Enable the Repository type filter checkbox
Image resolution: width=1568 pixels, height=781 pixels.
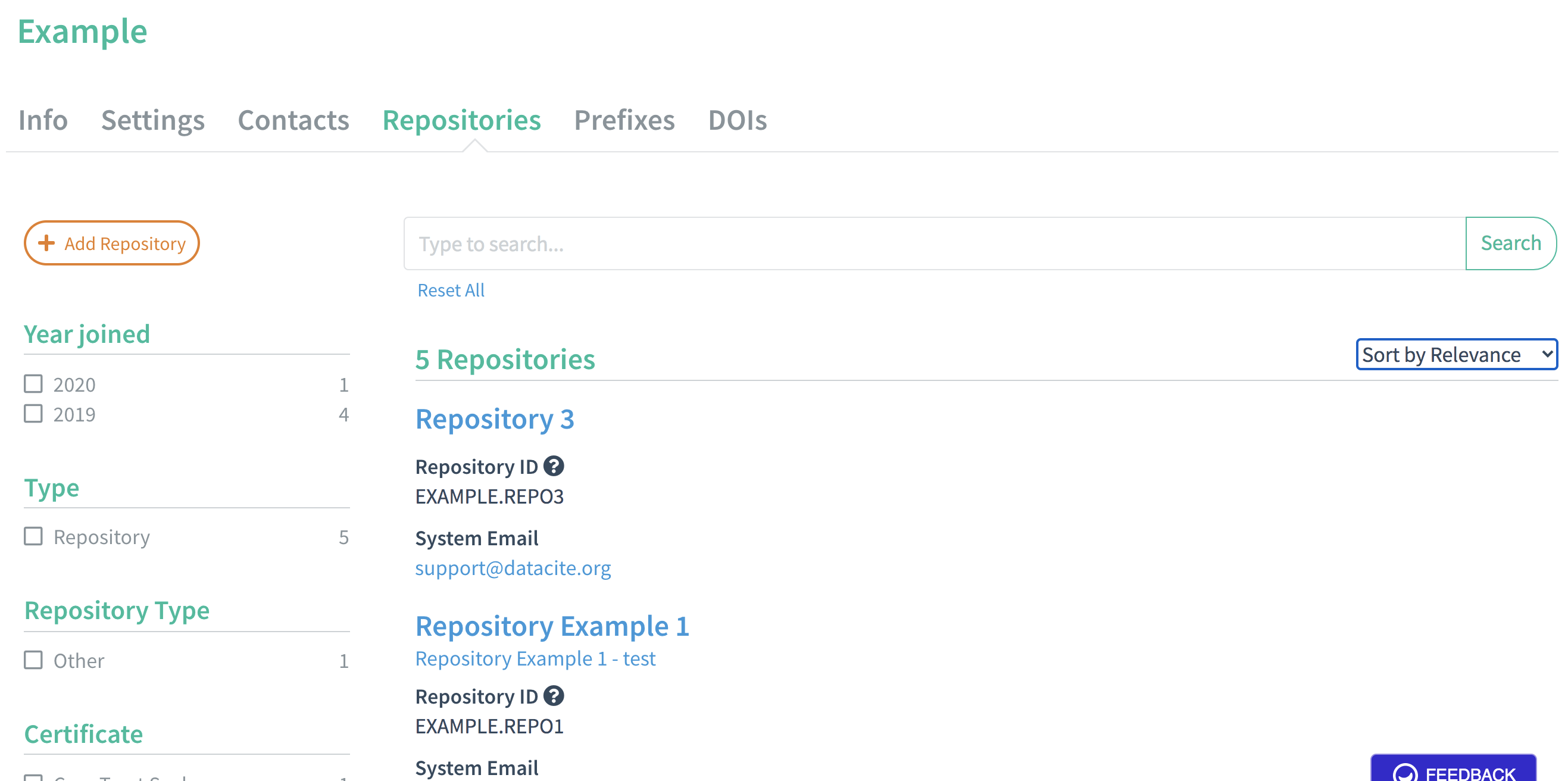[33, 536]
